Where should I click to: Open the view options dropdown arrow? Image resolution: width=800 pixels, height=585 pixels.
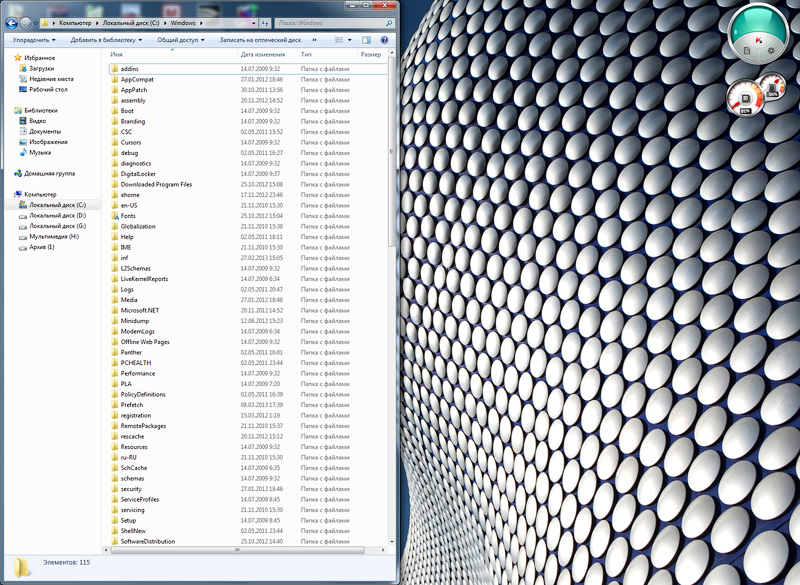pos(349,40)
